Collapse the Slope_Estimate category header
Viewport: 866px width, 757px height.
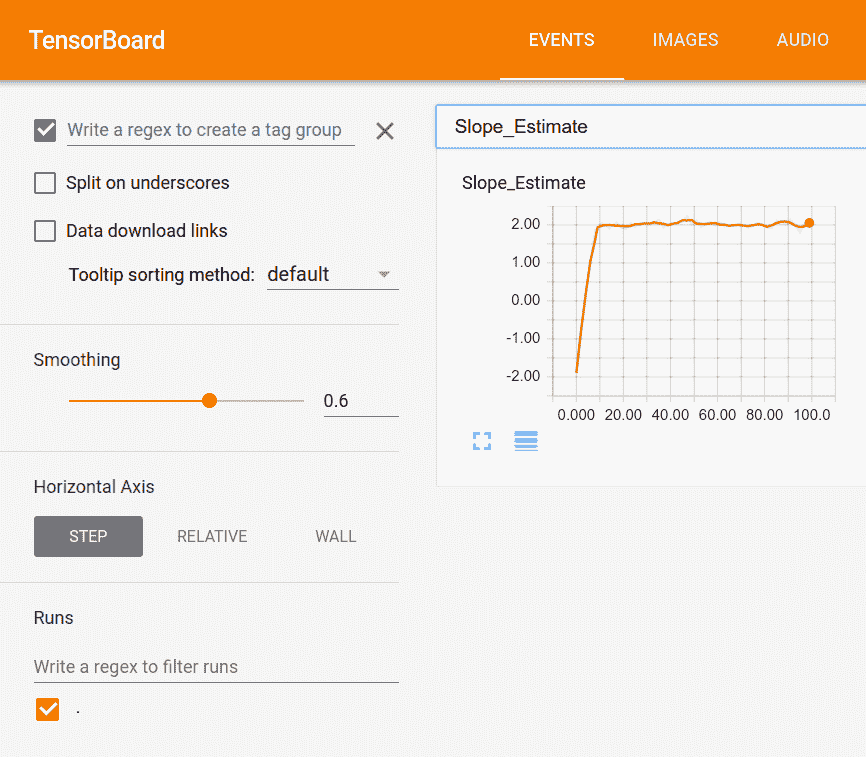click(650, 127)
